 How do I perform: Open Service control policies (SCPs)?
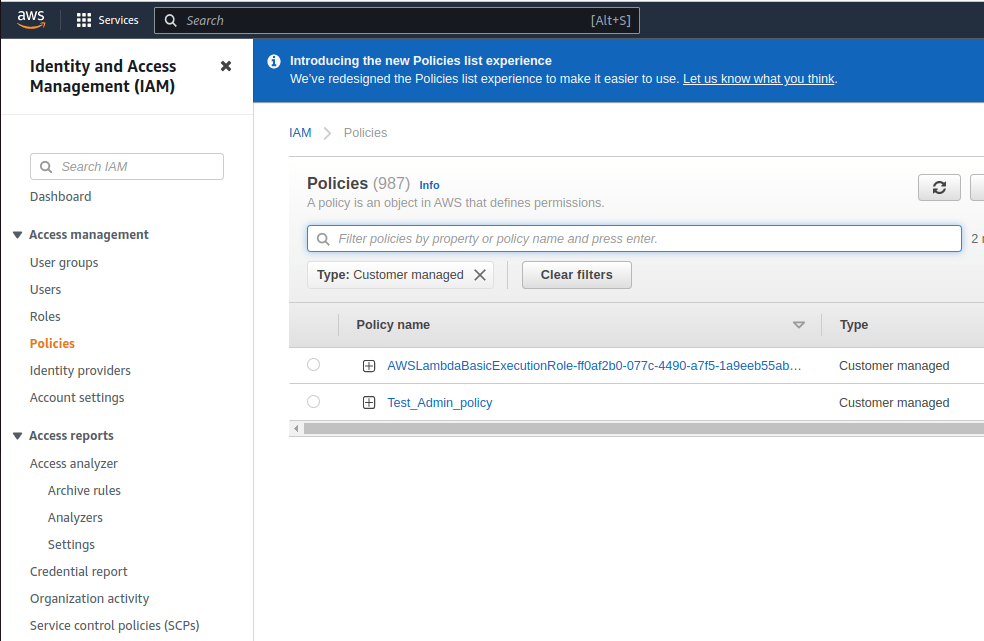click(x=115, y=625)
